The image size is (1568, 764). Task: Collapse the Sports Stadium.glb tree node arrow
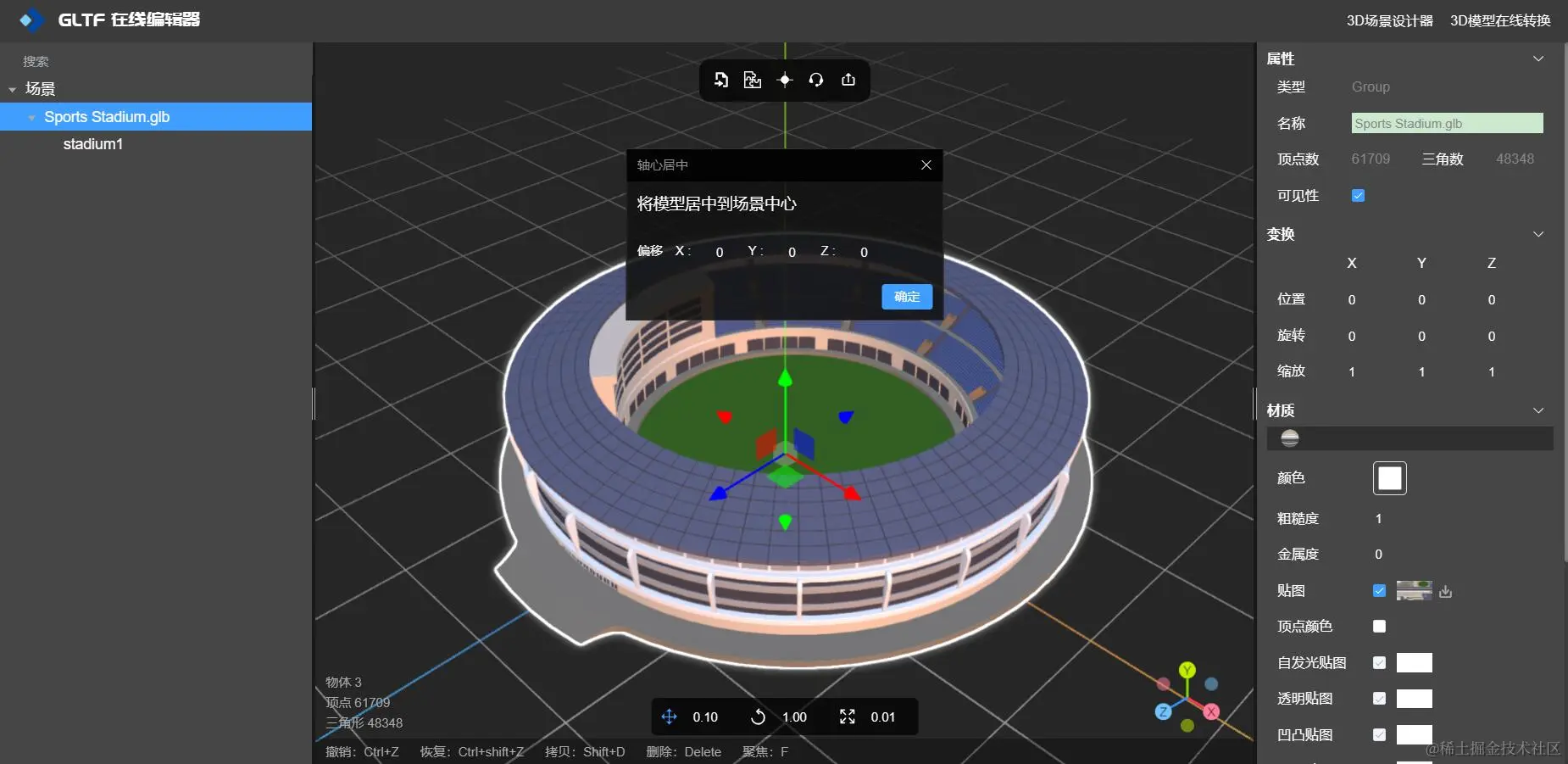(x=31, y=118)
